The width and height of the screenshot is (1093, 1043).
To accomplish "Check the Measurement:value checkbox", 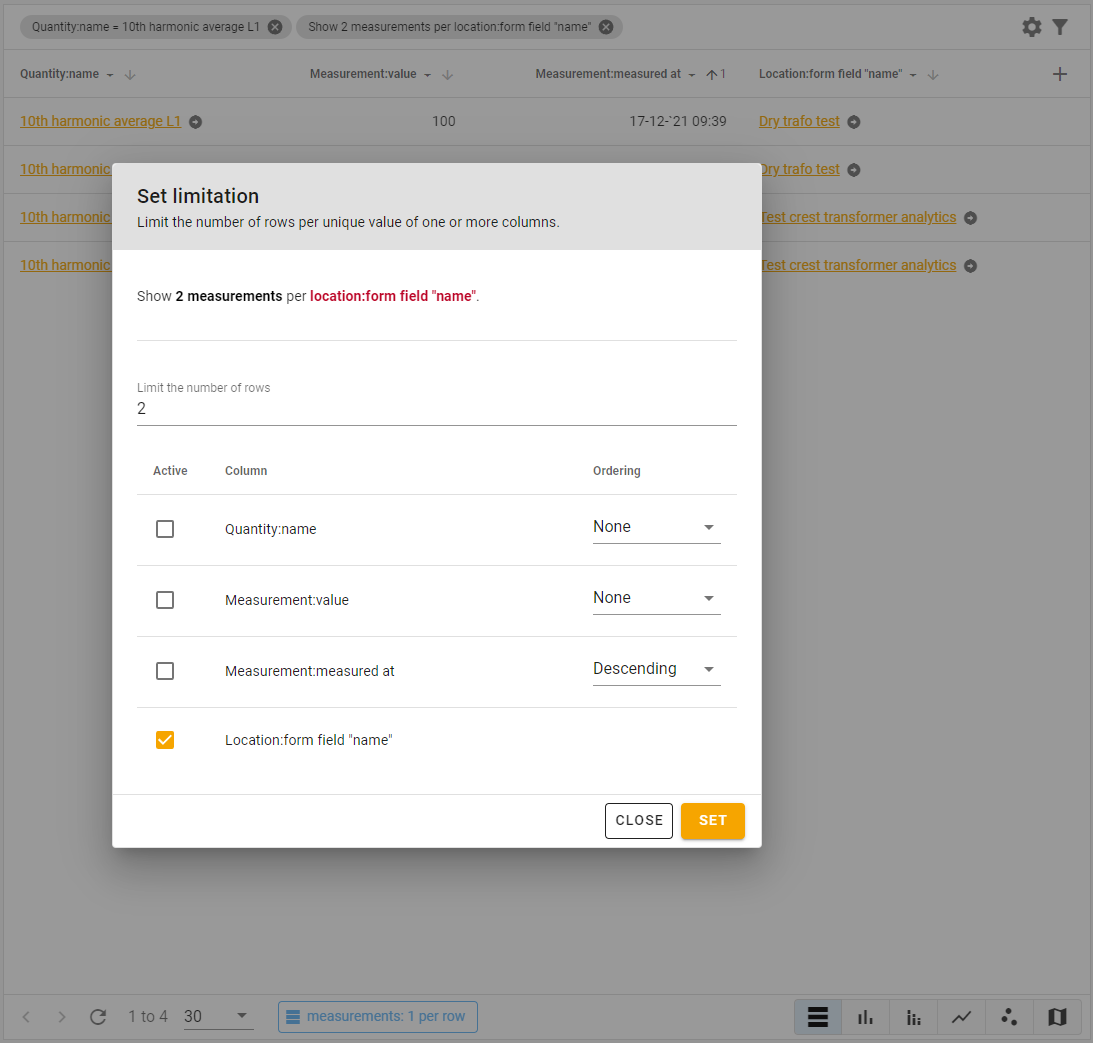I will coord(165,600).
